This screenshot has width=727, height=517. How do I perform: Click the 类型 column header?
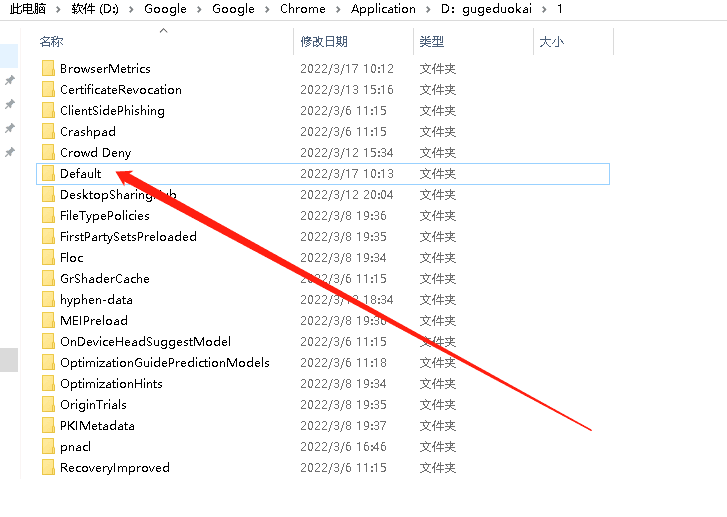point(432,42)
